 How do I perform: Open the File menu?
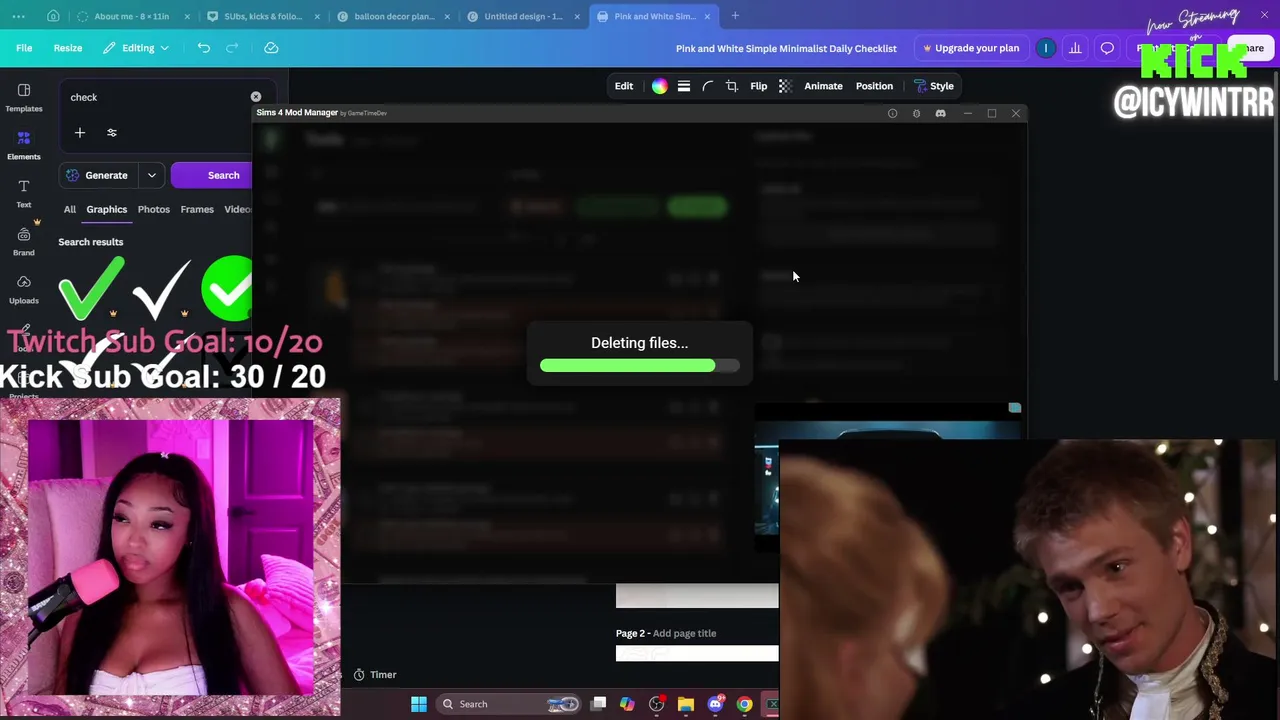click(x=24, y=48)
